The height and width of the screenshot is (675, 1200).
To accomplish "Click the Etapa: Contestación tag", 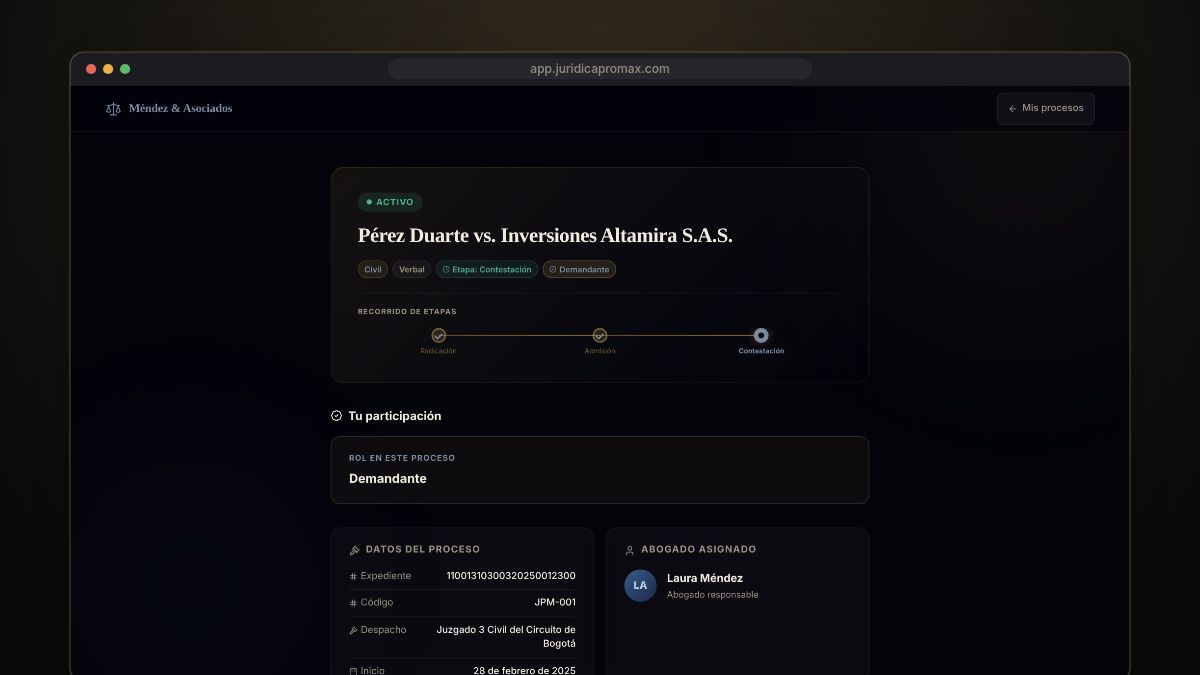I will [487, 269].
